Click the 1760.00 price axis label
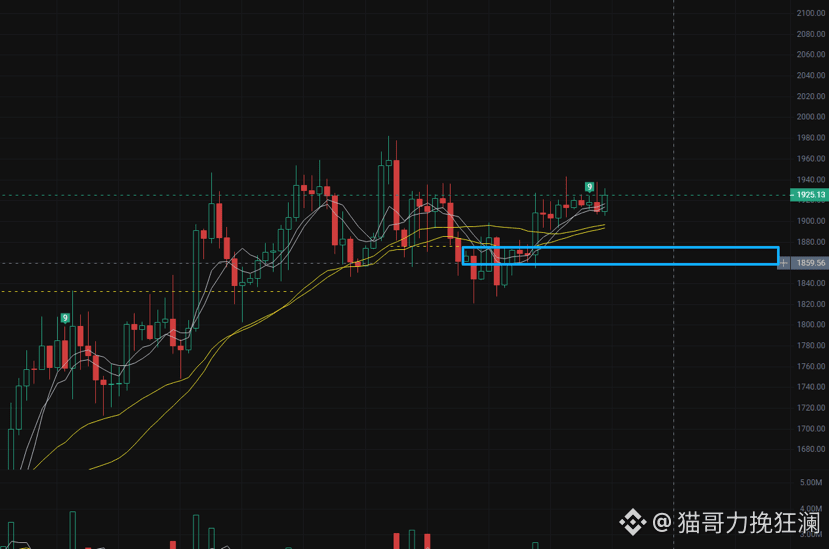Image resolution: width=829 pixels, height=549 pixels. [810, 367]
